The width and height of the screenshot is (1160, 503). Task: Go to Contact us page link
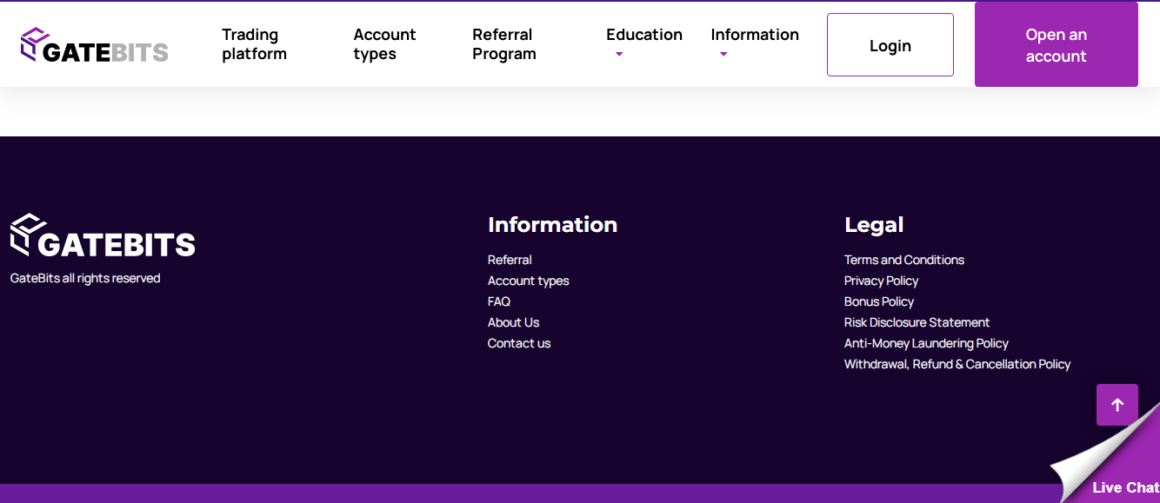point(518,343)
